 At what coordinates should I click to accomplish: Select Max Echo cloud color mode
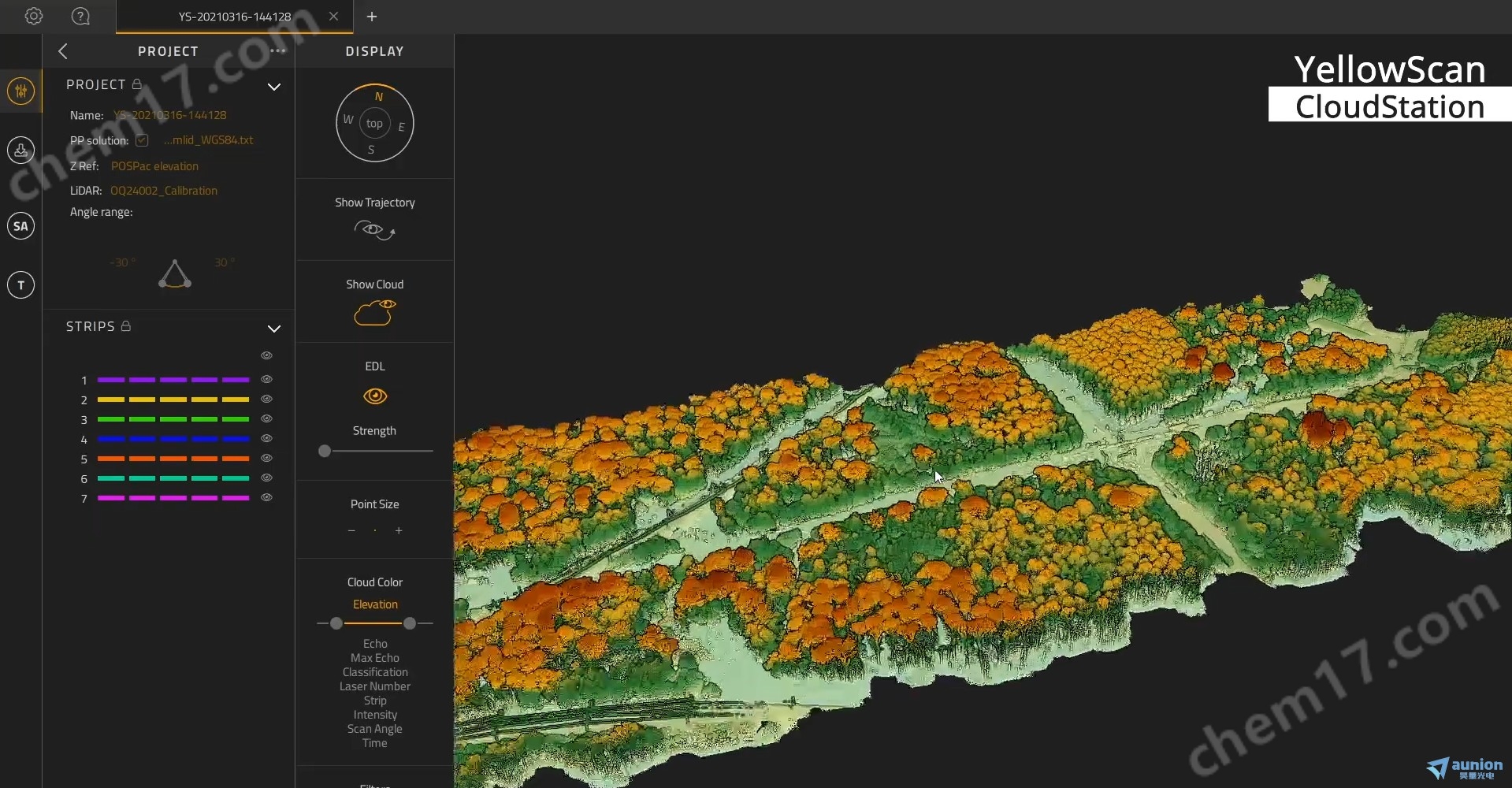pyautogui.click(x=375, y=658)
